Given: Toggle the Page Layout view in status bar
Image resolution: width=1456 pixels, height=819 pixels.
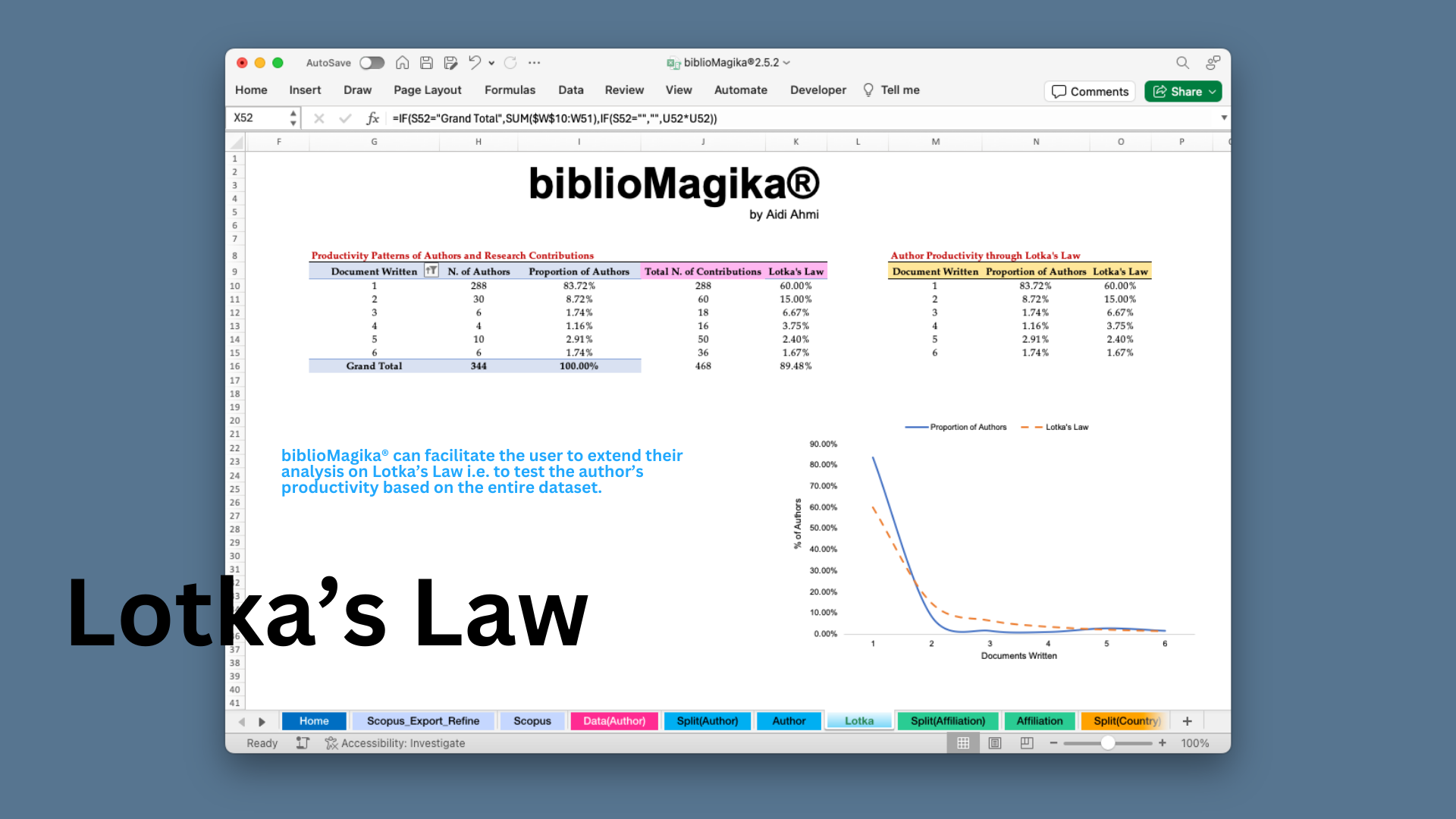Looking at the screenshot, I should [x=995, y=743].
